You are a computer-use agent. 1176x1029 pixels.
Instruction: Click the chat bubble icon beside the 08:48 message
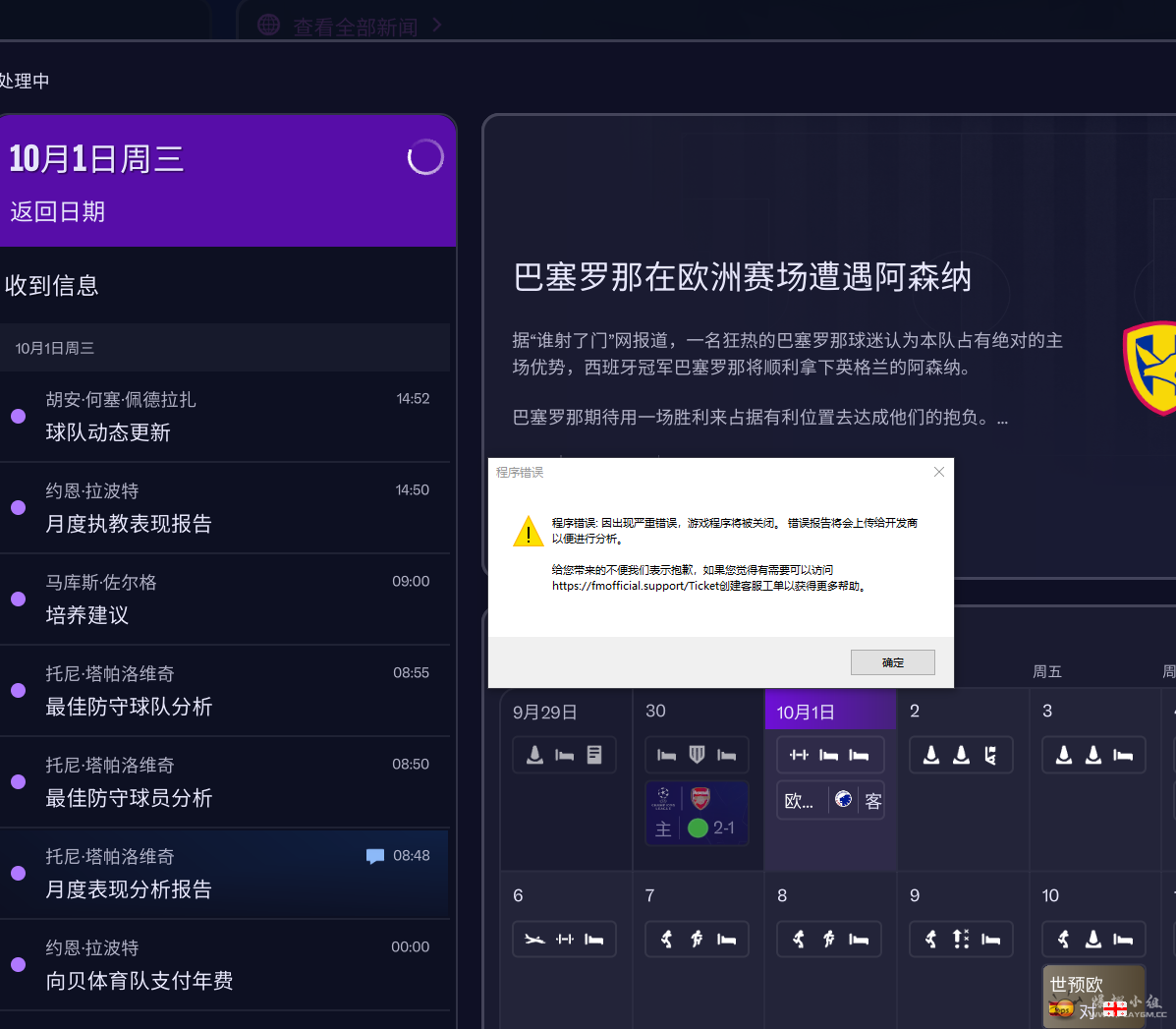pyautogui.click(x=375, y=856)
